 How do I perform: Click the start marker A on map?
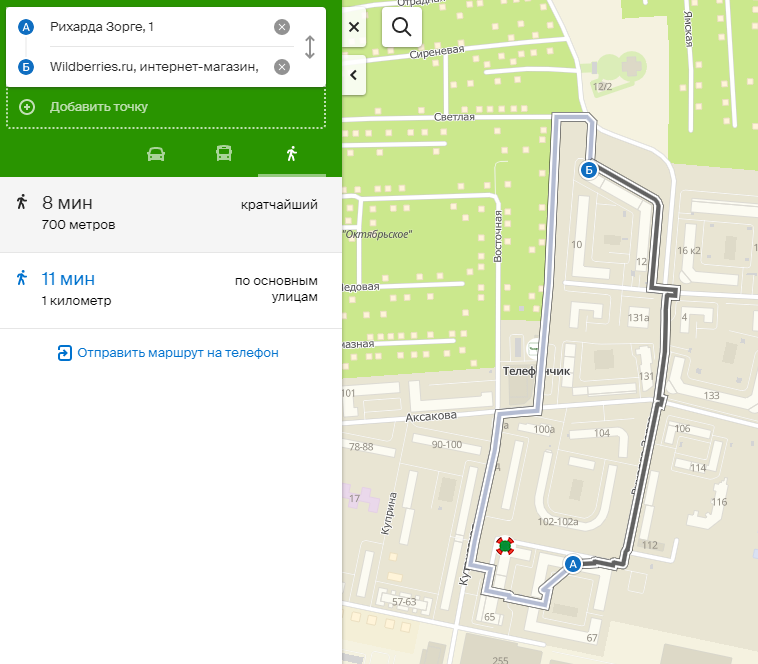pyautogui.click(x=573, y=564)
